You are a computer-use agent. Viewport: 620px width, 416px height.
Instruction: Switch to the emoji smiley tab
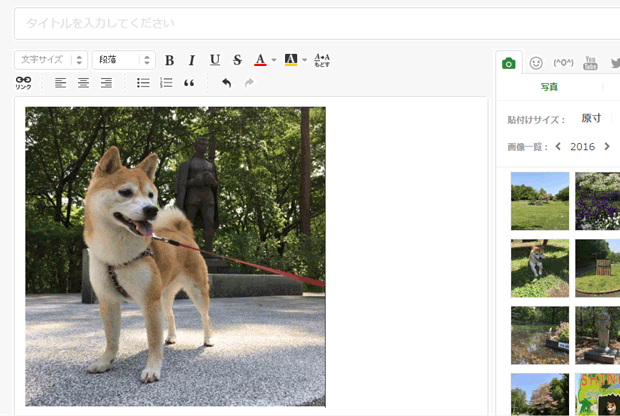[x=536, y=63]
